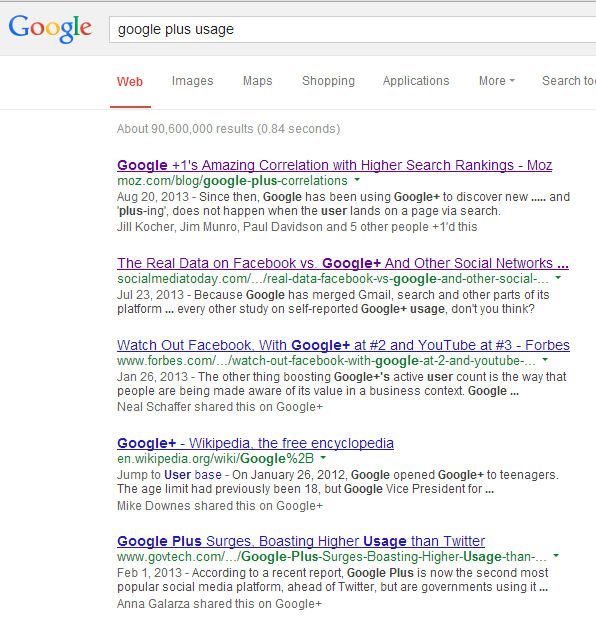The image size is (596, 618).
Task: Expand dropdown arrow next to socialmediatoday.com URL
Action: click(x=558, y=277)
